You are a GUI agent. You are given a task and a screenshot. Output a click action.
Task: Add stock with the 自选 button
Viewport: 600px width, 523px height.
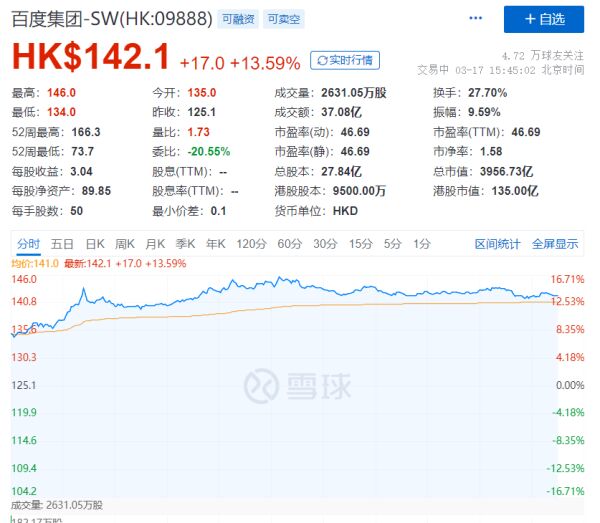click(x=543, y=19)
